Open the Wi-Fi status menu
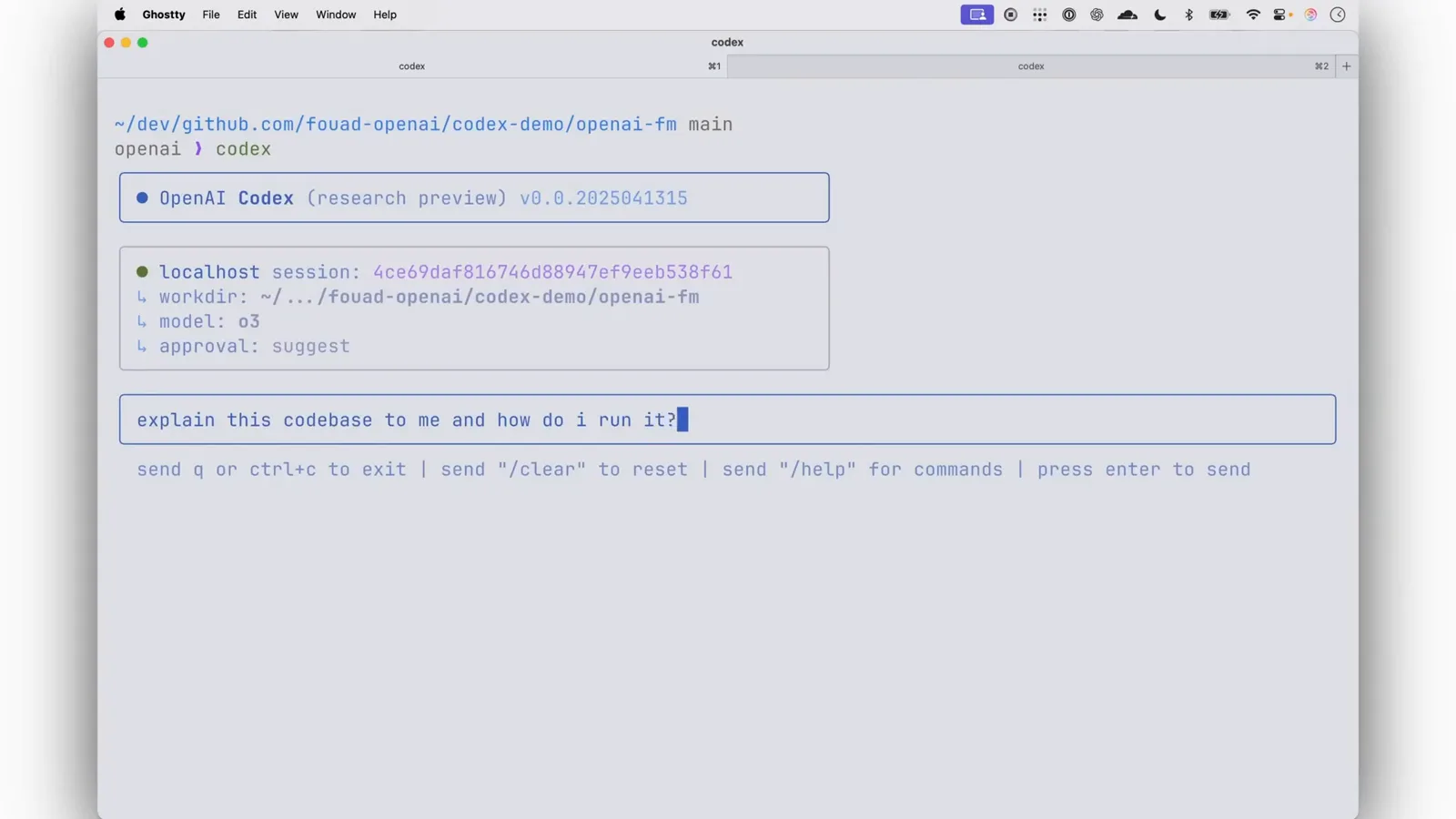Image resolution: width=1456 pixels, height=819 pixels. (x=1253, y=15)
